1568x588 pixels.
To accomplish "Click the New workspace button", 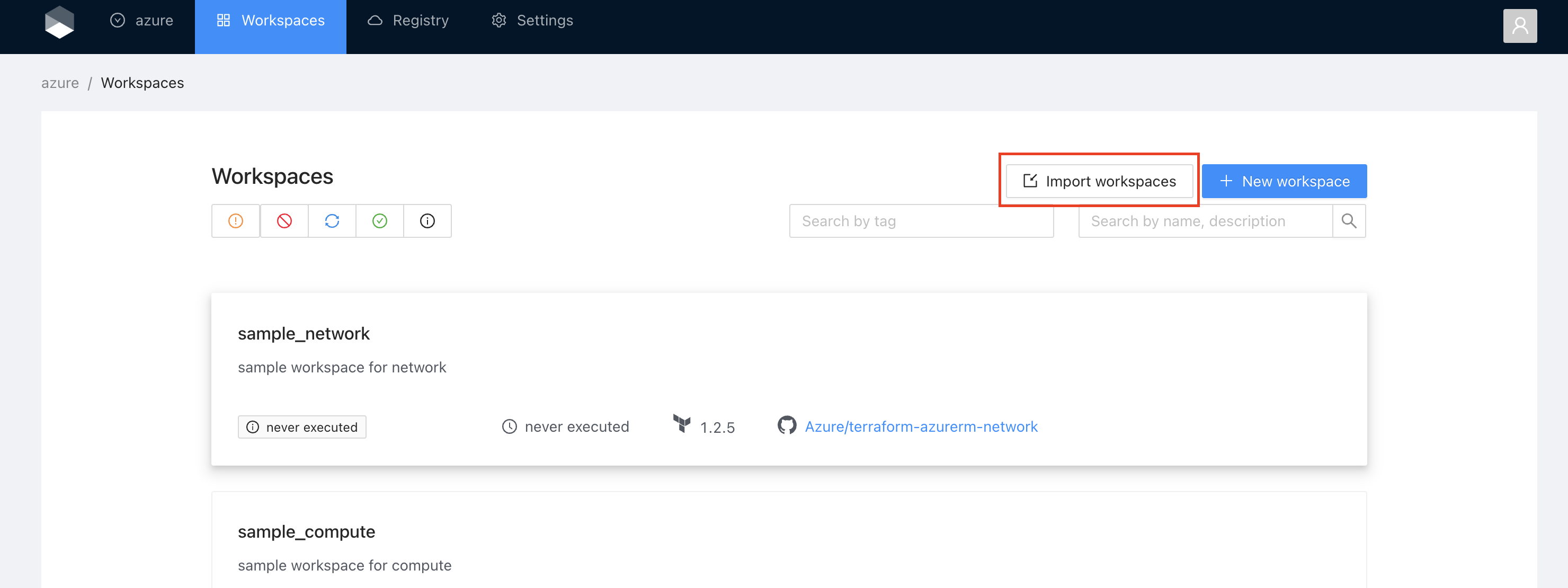I will (1284, 181).
